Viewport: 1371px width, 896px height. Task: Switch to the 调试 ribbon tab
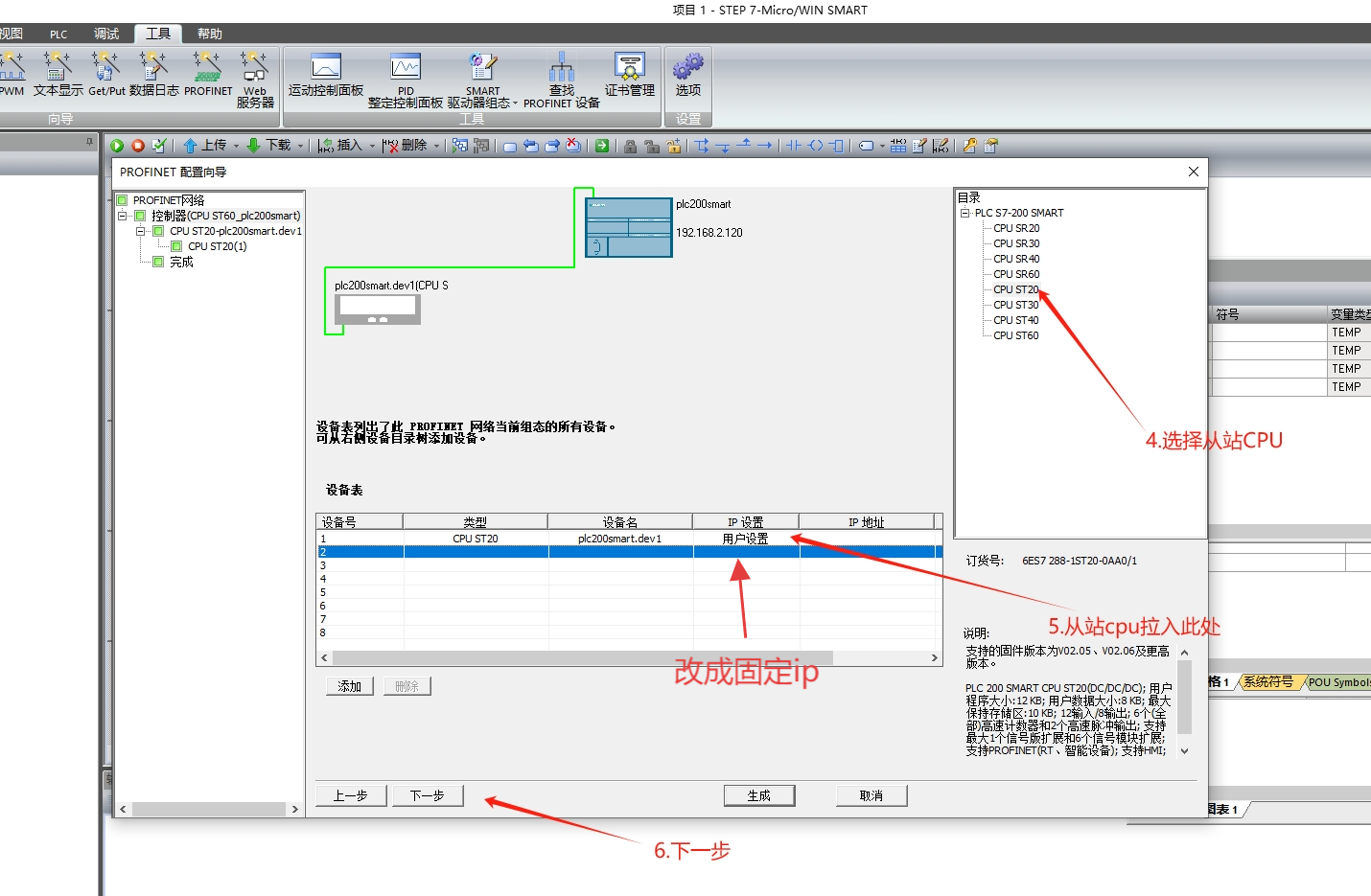pos(105,34)
